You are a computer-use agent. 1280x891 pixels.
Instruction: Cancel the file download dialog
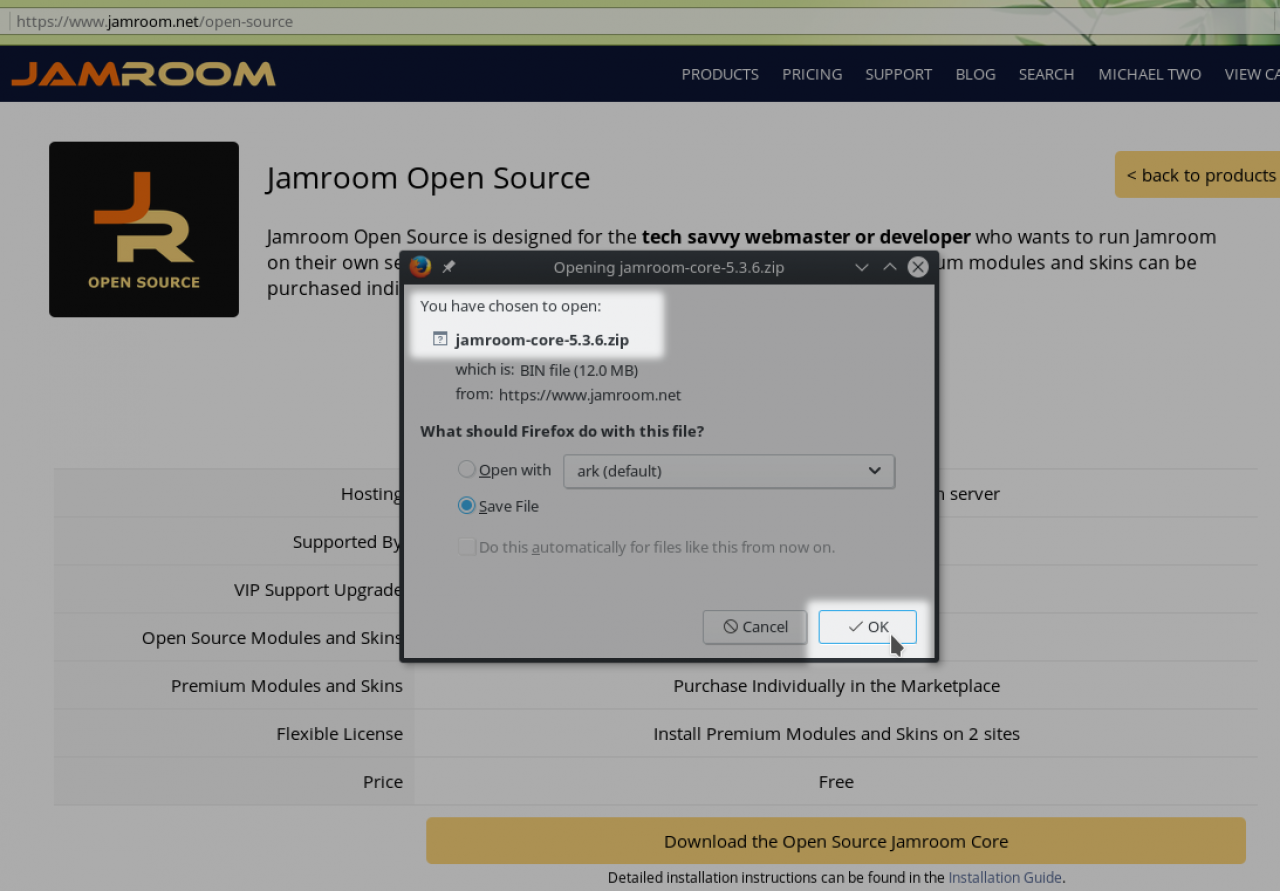click(755, 627)
